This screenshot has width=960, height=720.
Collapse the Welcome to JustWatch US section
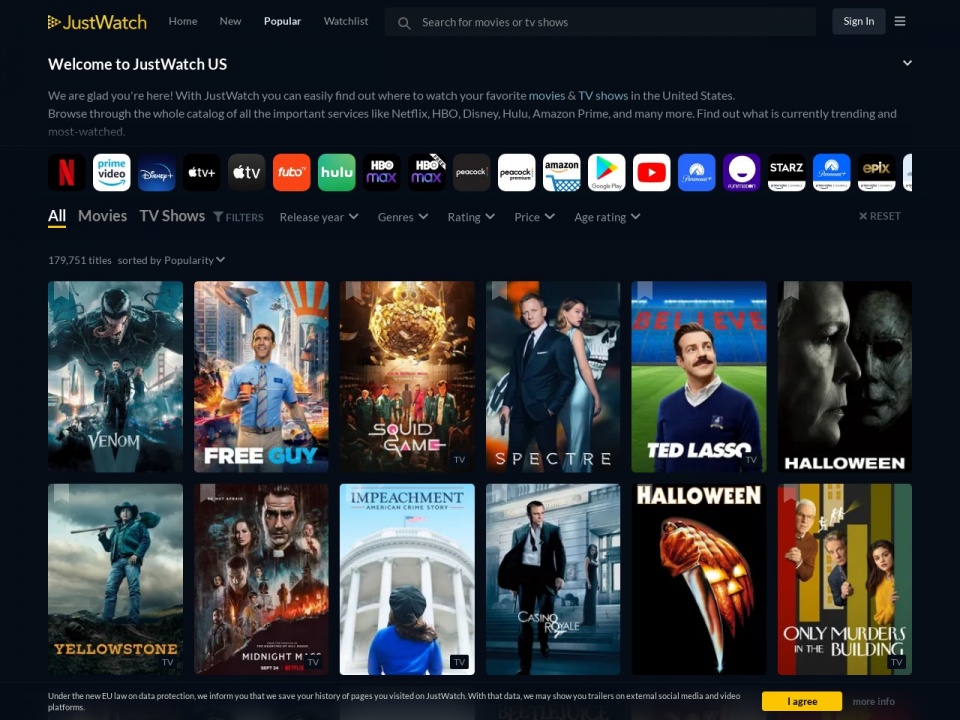907,63
